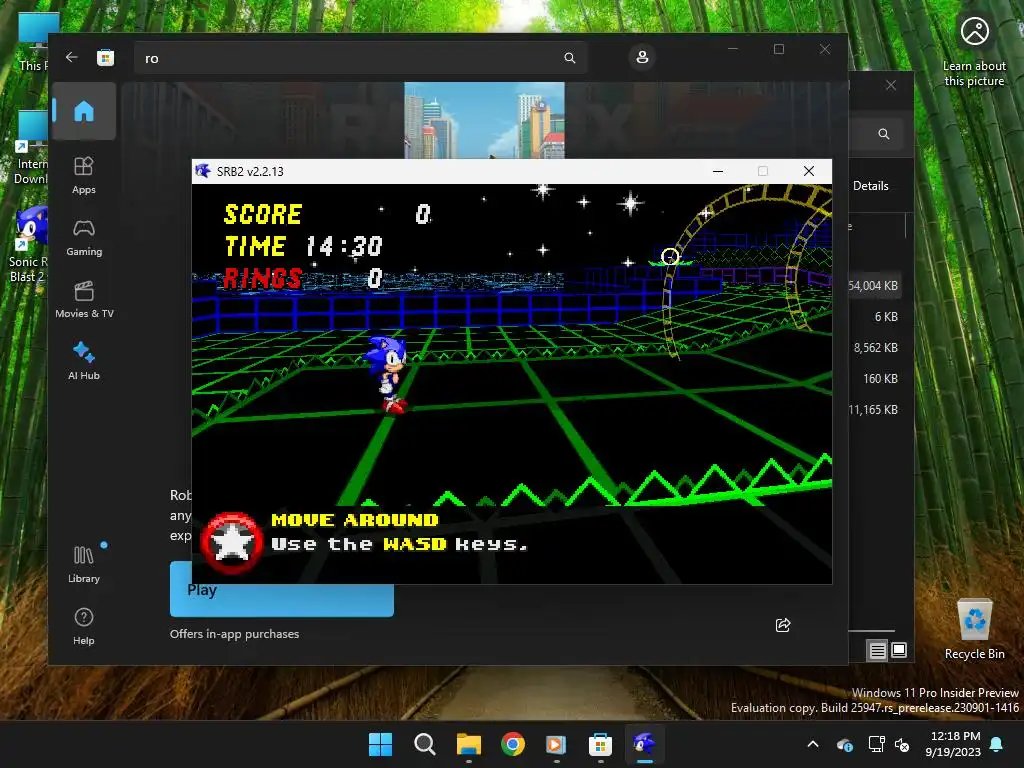Switch File Explorer to details list view
Viewport: 1024px width, 768px height.
[877, 650]
